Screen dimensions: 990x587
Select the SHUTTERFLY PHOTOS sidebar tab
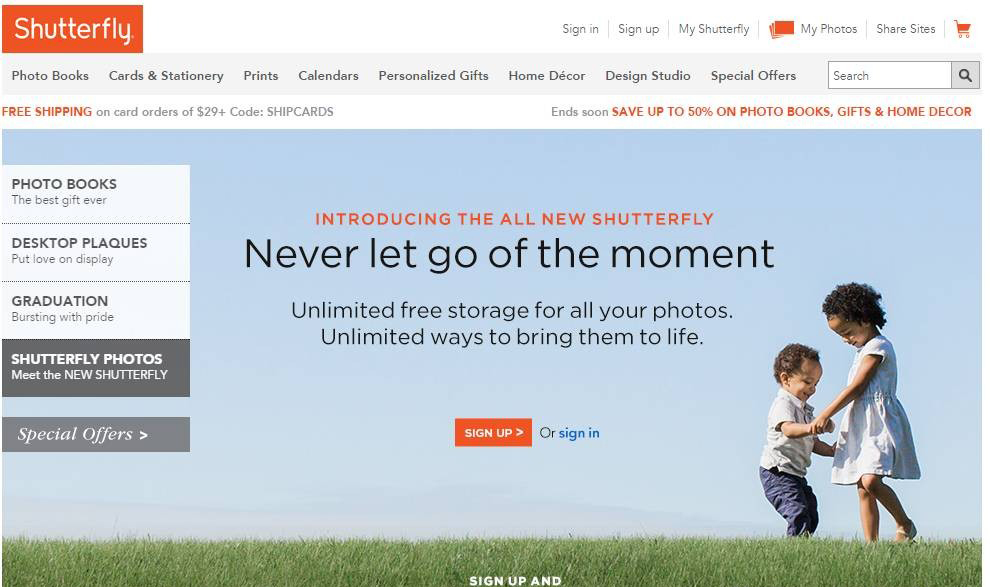click(x=96, y=368)
